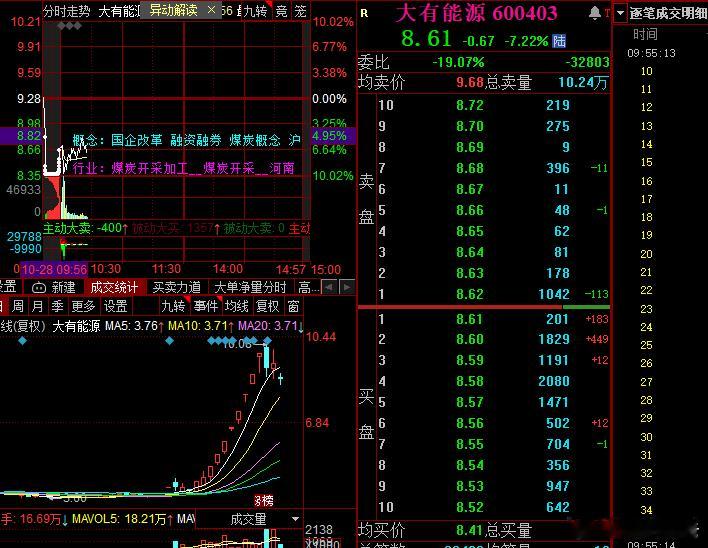The image size is (708, 548).
Task: Click the diamond event markers at the top of the intraday chart
Action: point(70,26)
